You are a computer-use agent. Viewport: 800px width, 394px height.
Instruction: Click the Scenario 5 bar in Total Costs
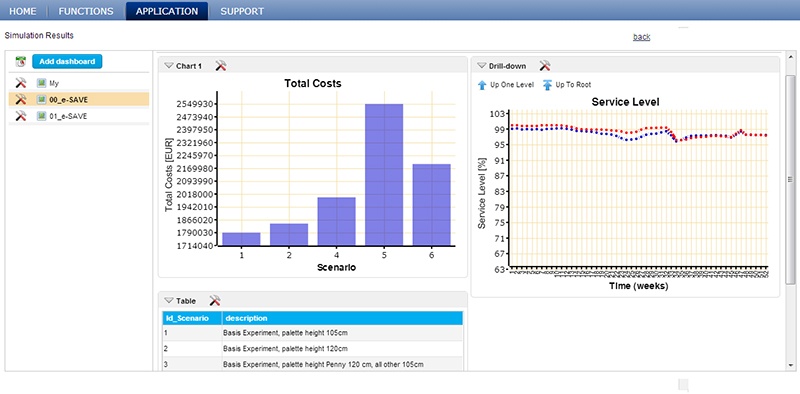[x=384, y=175]
